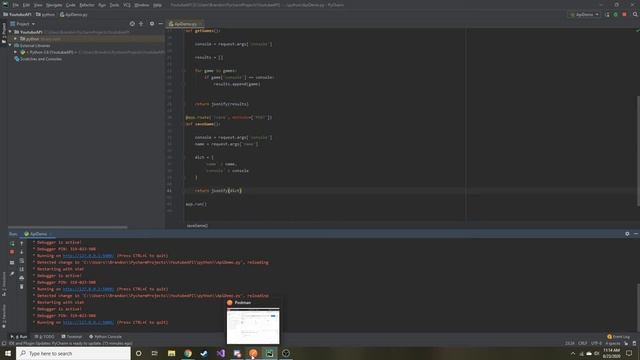640x360 pixels.
Task: Open Run panel settings gear
Action: tap(627, 234)
